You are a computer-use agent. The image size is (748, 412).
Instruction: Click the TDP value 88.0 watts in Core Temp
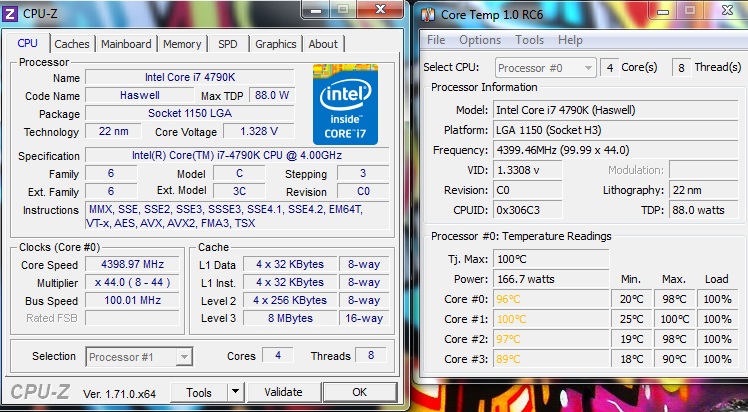pos(704,210)
